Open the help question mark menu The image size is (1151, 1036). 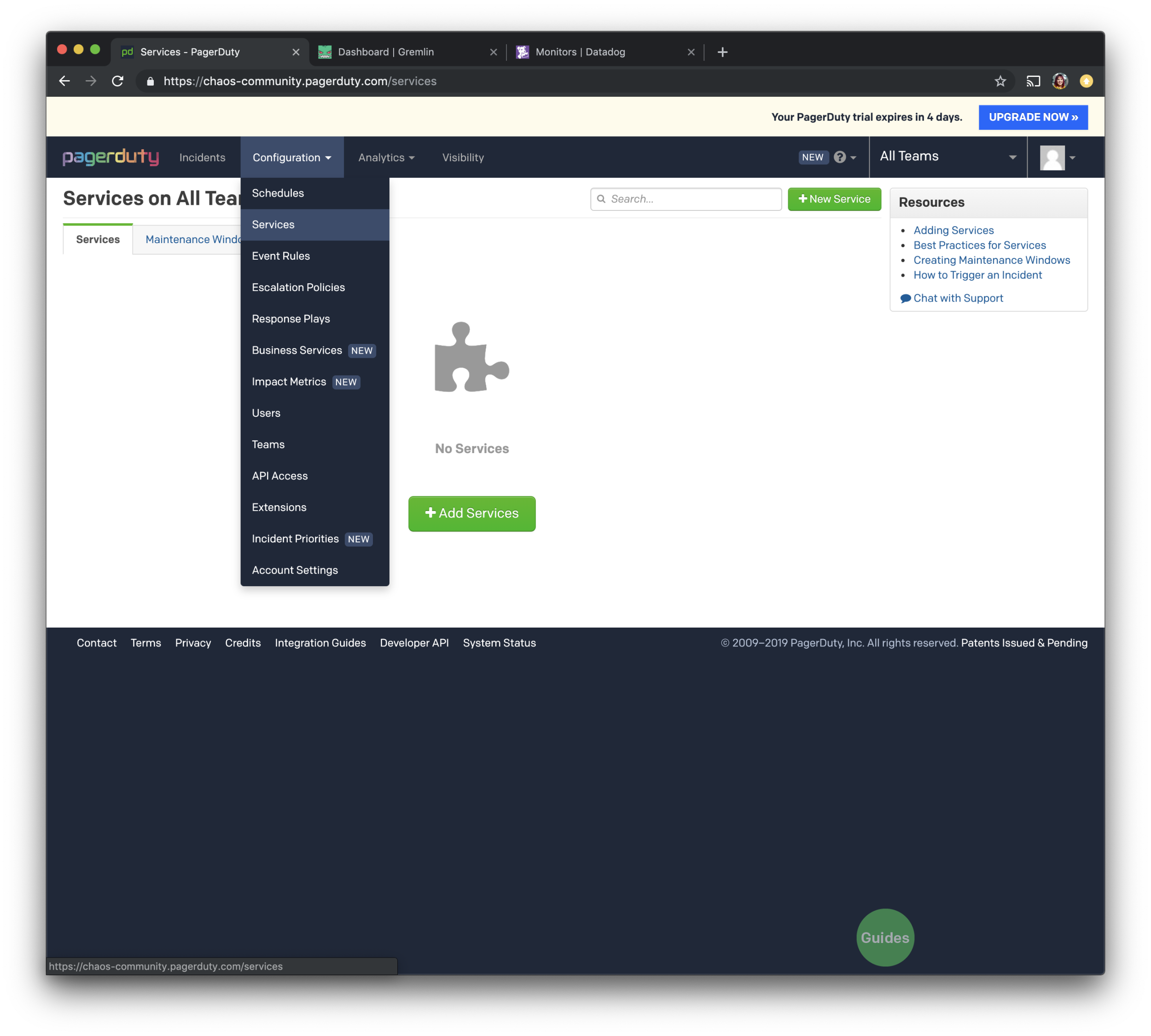[x=845, y=157]
